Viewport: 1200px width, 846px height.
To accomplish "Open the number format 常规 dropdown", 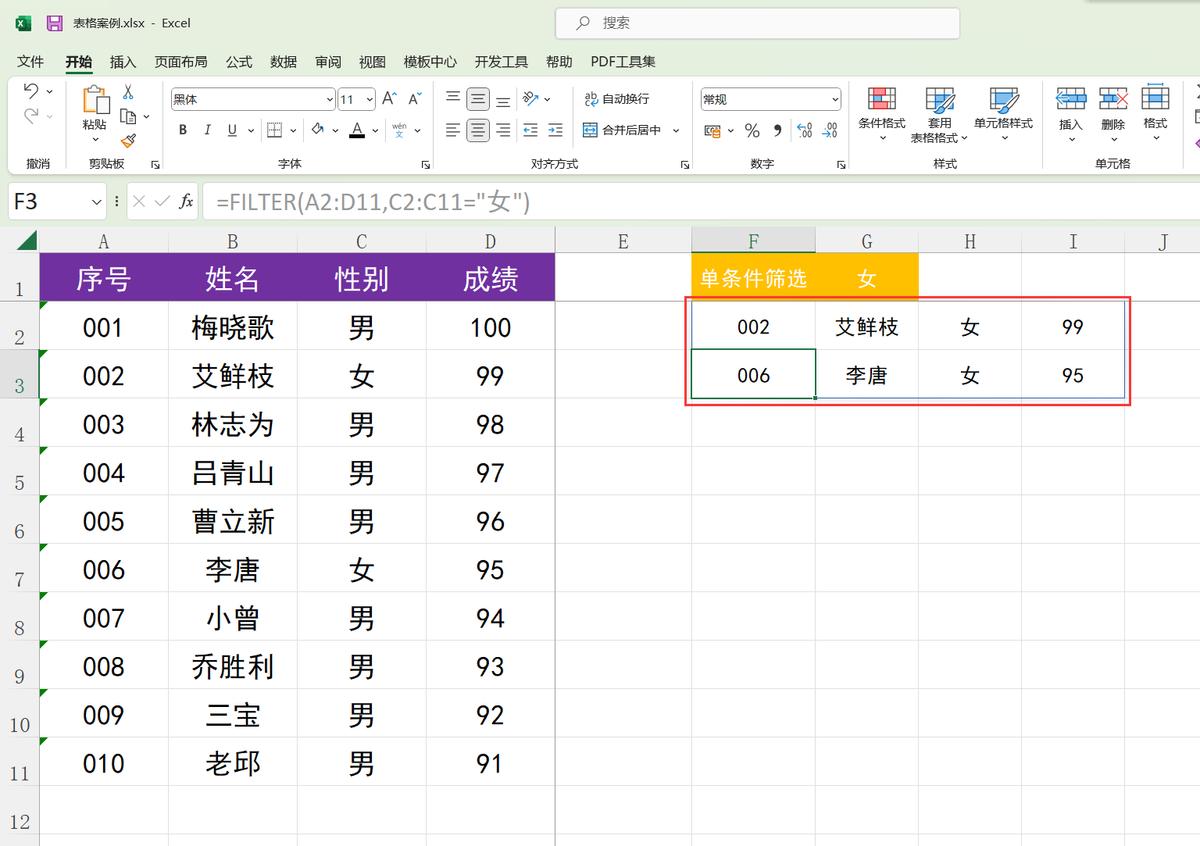I will [836, 98].
